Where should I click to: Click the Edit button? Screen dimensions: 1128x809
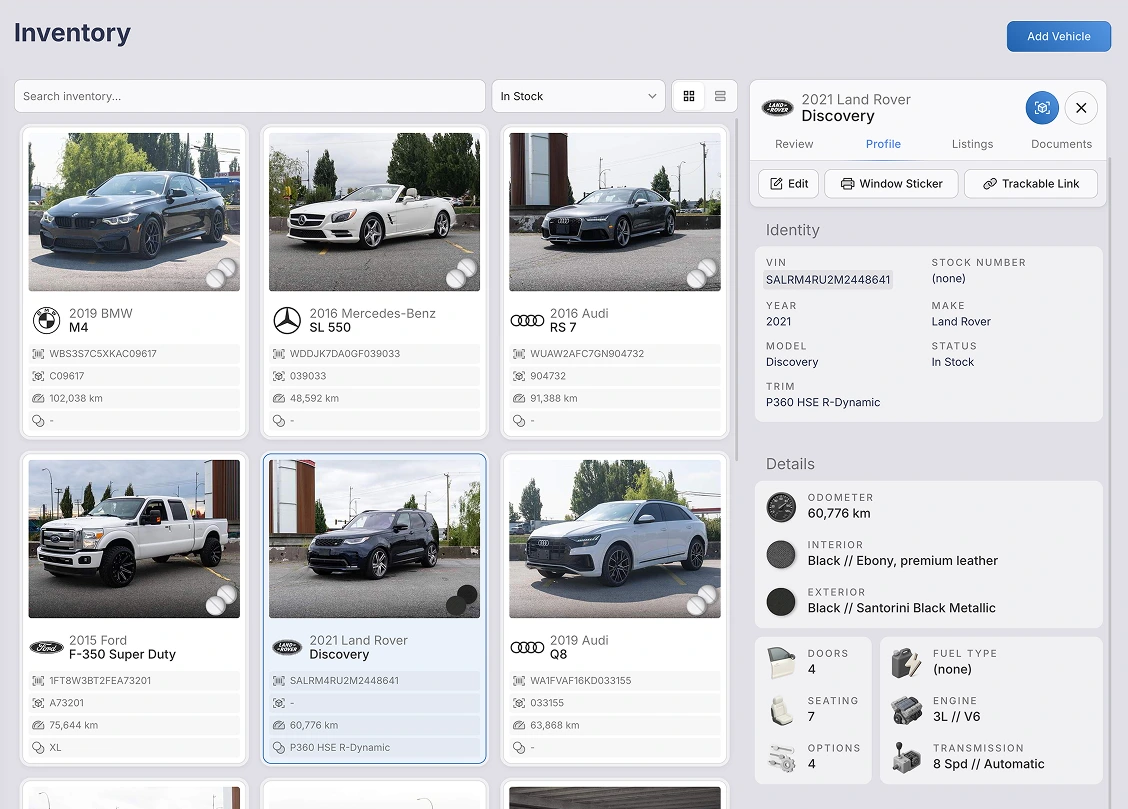788,183
